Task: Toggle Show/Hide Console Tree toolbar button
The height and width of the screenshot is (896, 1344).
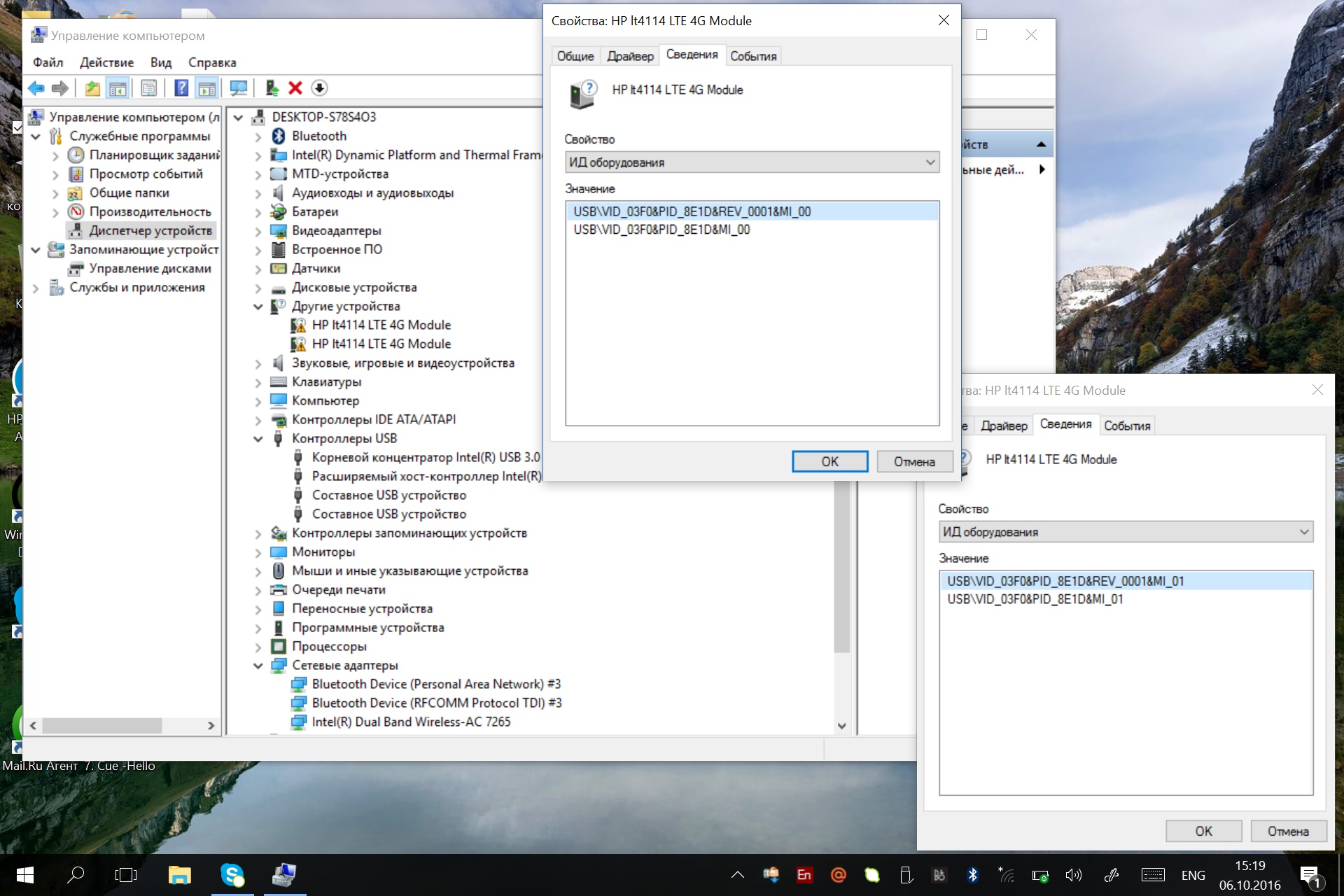Action: (118, 88)
